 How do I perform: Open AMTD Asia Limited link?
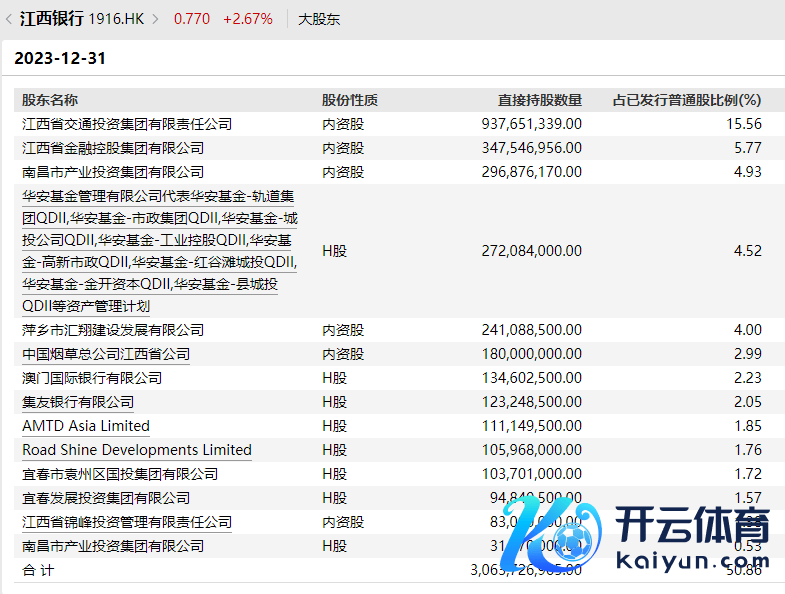point(86,426)
